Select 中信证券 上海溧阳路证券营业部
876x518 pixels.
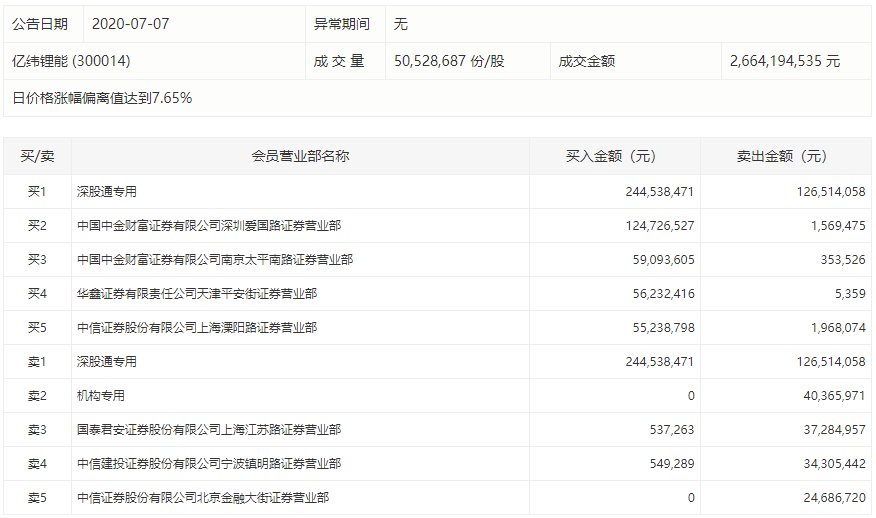[197, 328]
